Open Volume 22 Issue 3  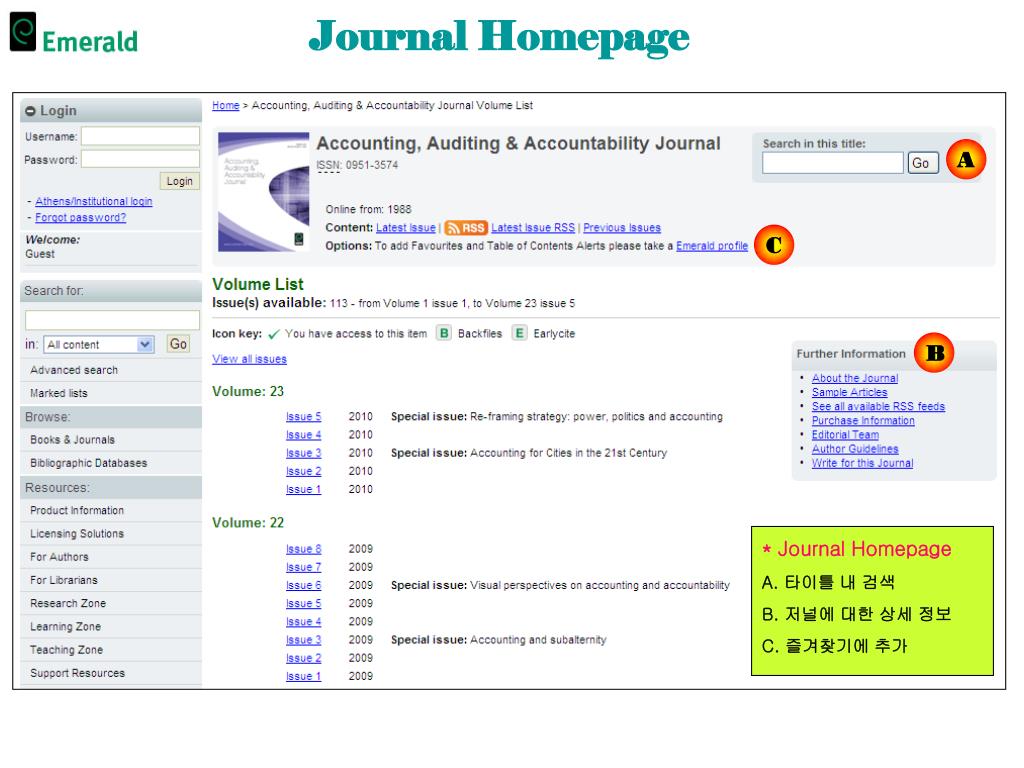click(304, 640)
